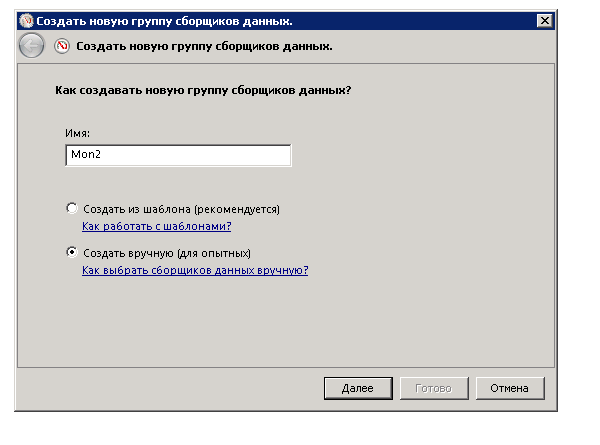The height and width of the screenshot is (445, 600).
Task: Open the "Как работать с шаблонами?" link
Action: (156, 226)
